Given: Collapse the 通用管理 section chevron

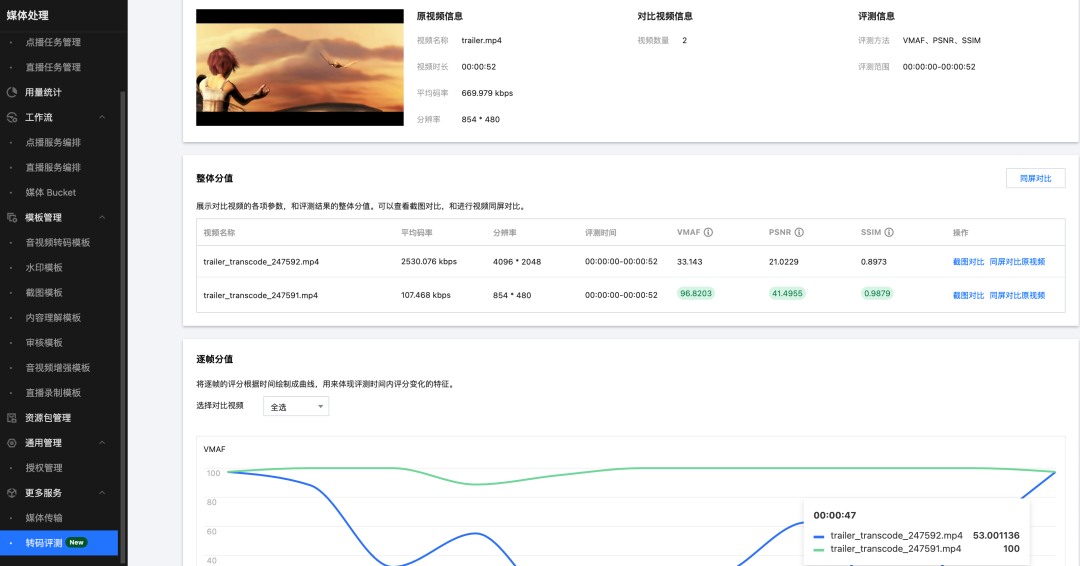Looking at the screenshot, I should click(102, 443).
